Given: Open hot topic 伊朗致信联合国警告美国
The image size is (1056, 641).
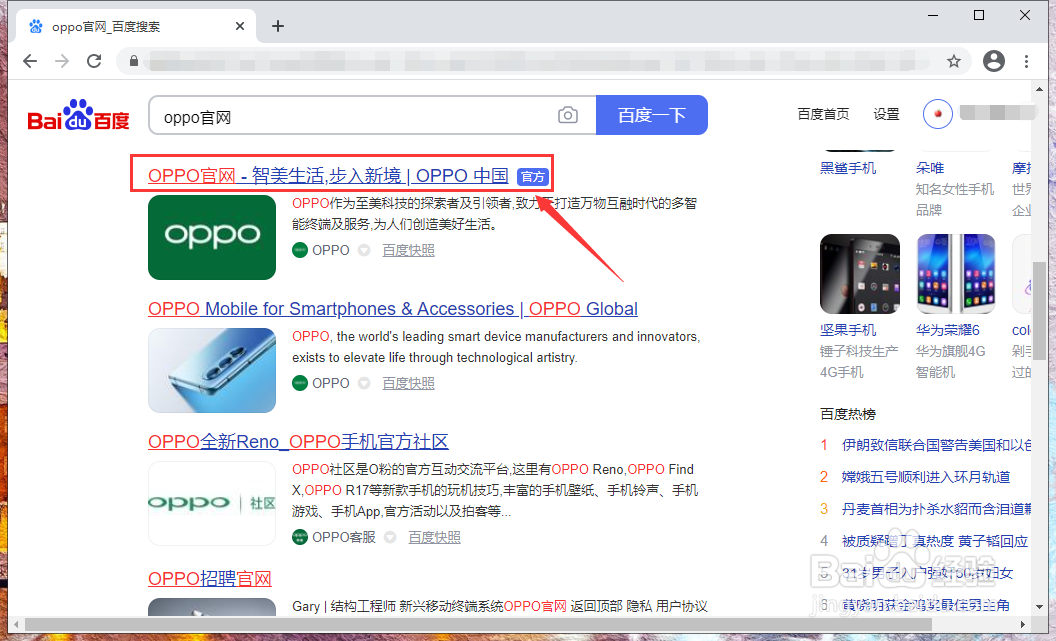Looking at the screenshot, I should 936,445.
